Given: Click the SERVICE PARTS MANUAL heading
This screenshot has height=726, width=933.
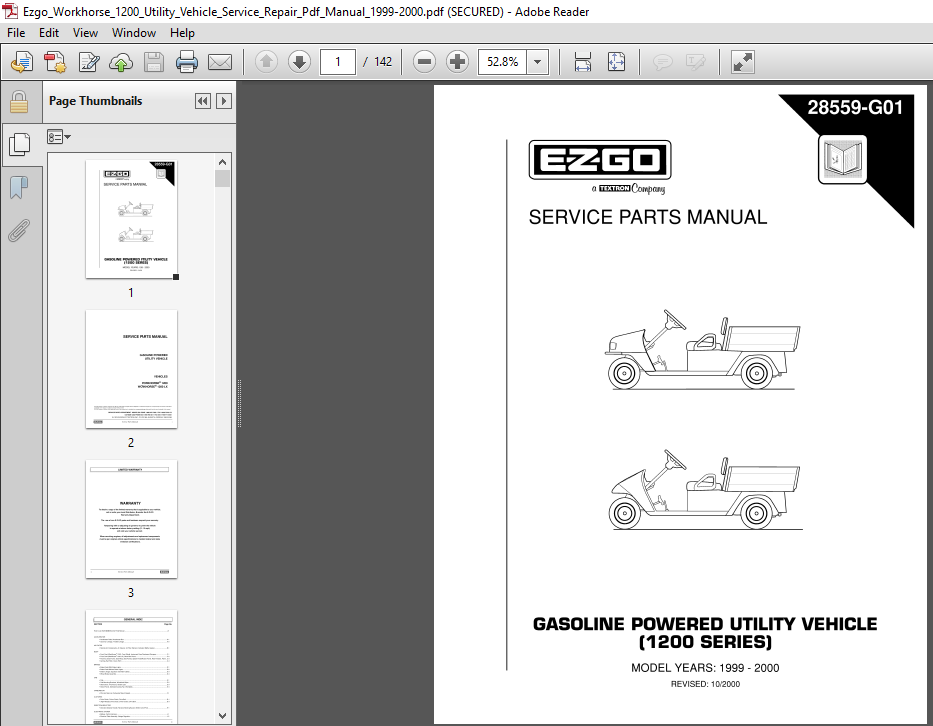Looking at the screenshot, I should [x=648, y=217].
